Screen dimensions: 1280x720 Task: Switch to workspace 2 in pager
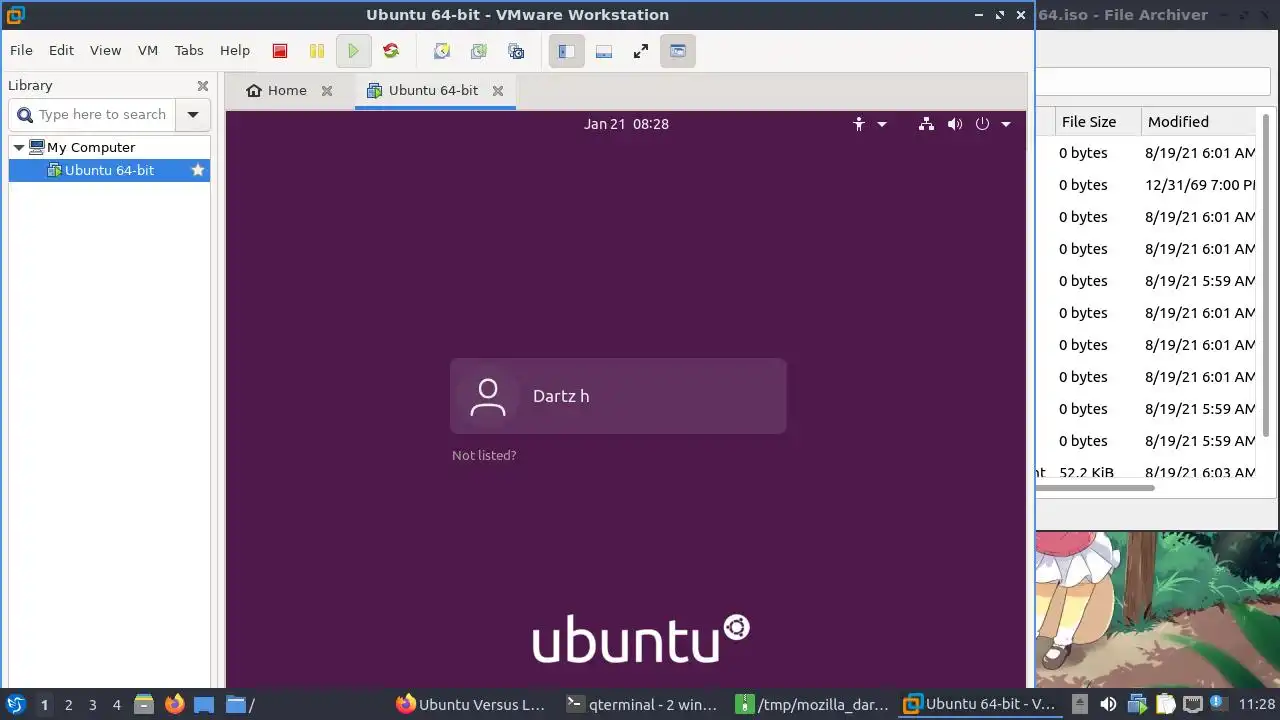69,705
